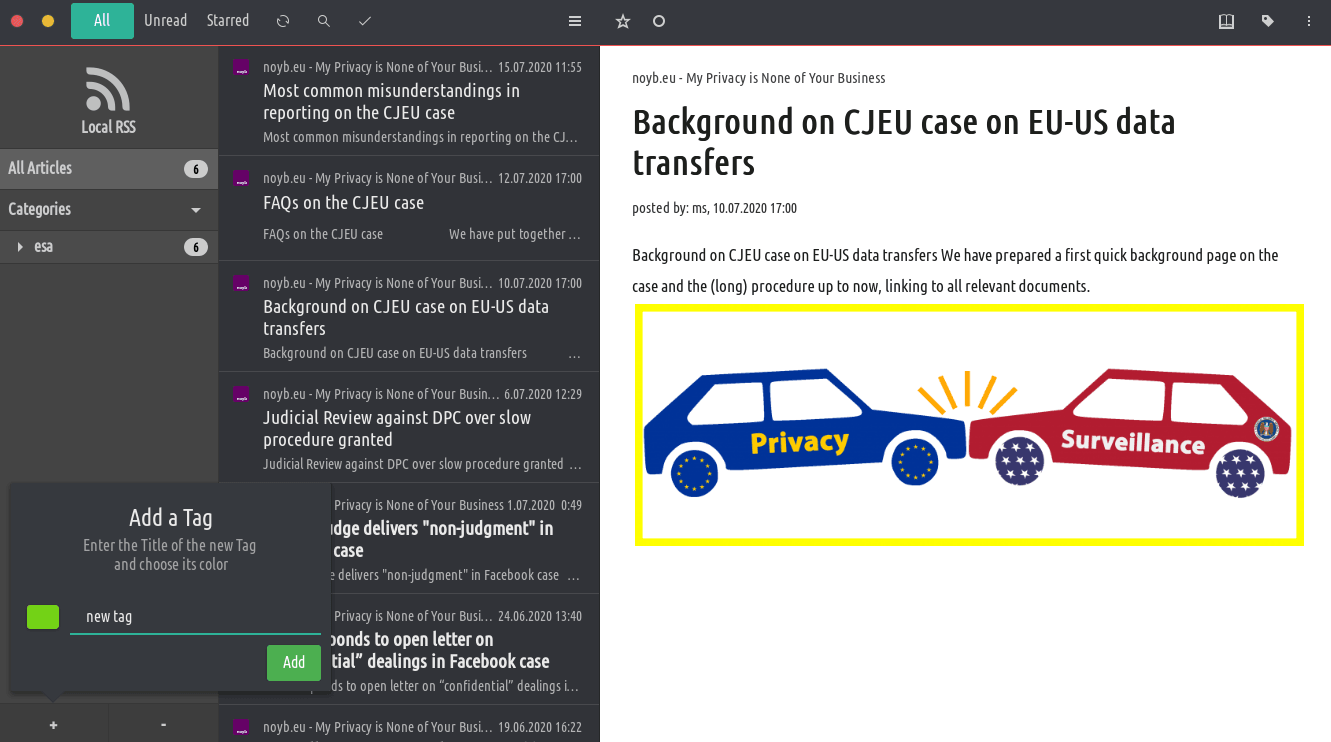Image resolution: width=1331 pixels, height=742 pixels.
Task: Open the article search icon
Action: pyautogui.click(x=323, y=21)
